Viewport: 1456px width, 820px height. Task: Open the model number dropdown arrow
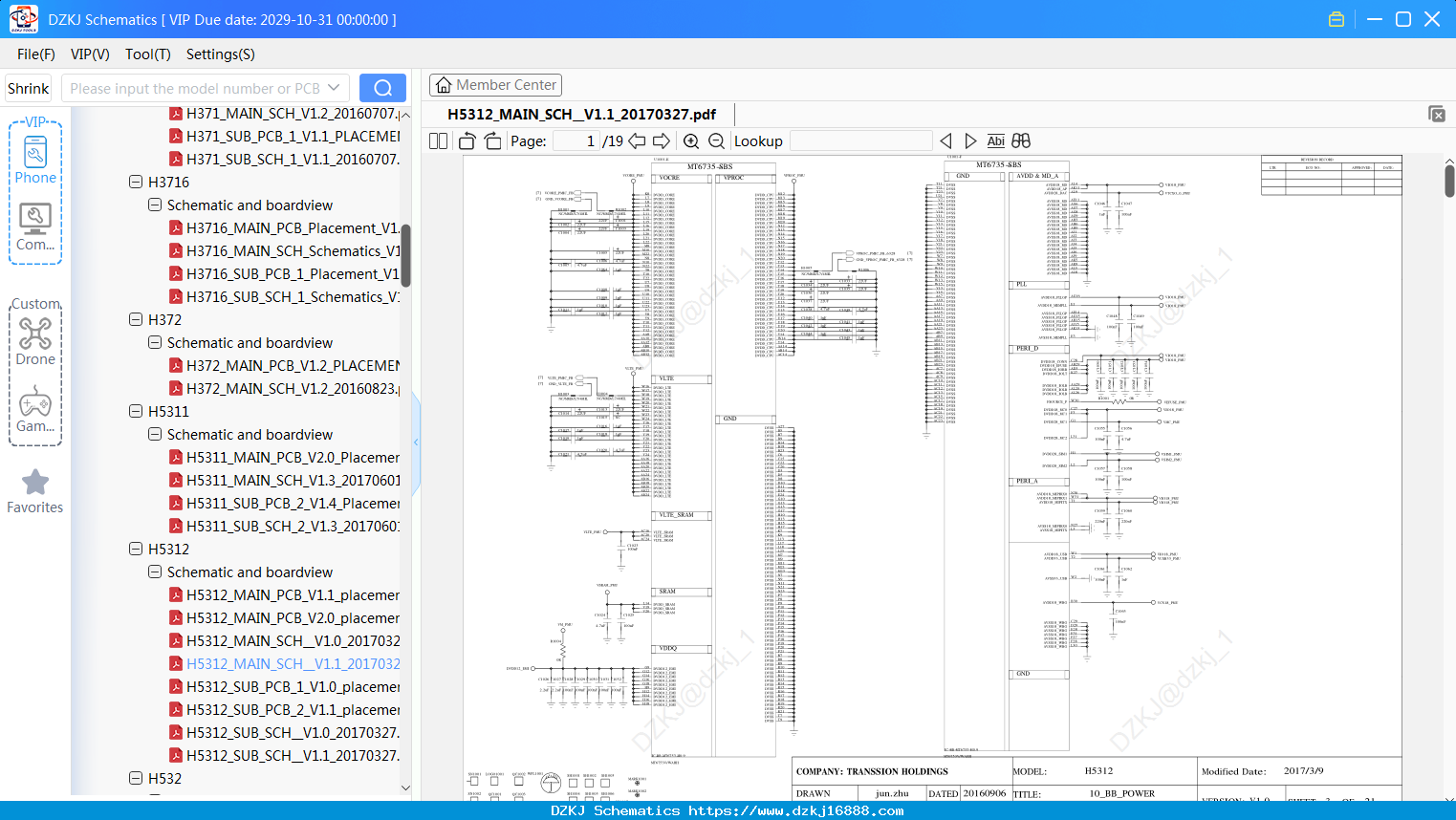334,88
